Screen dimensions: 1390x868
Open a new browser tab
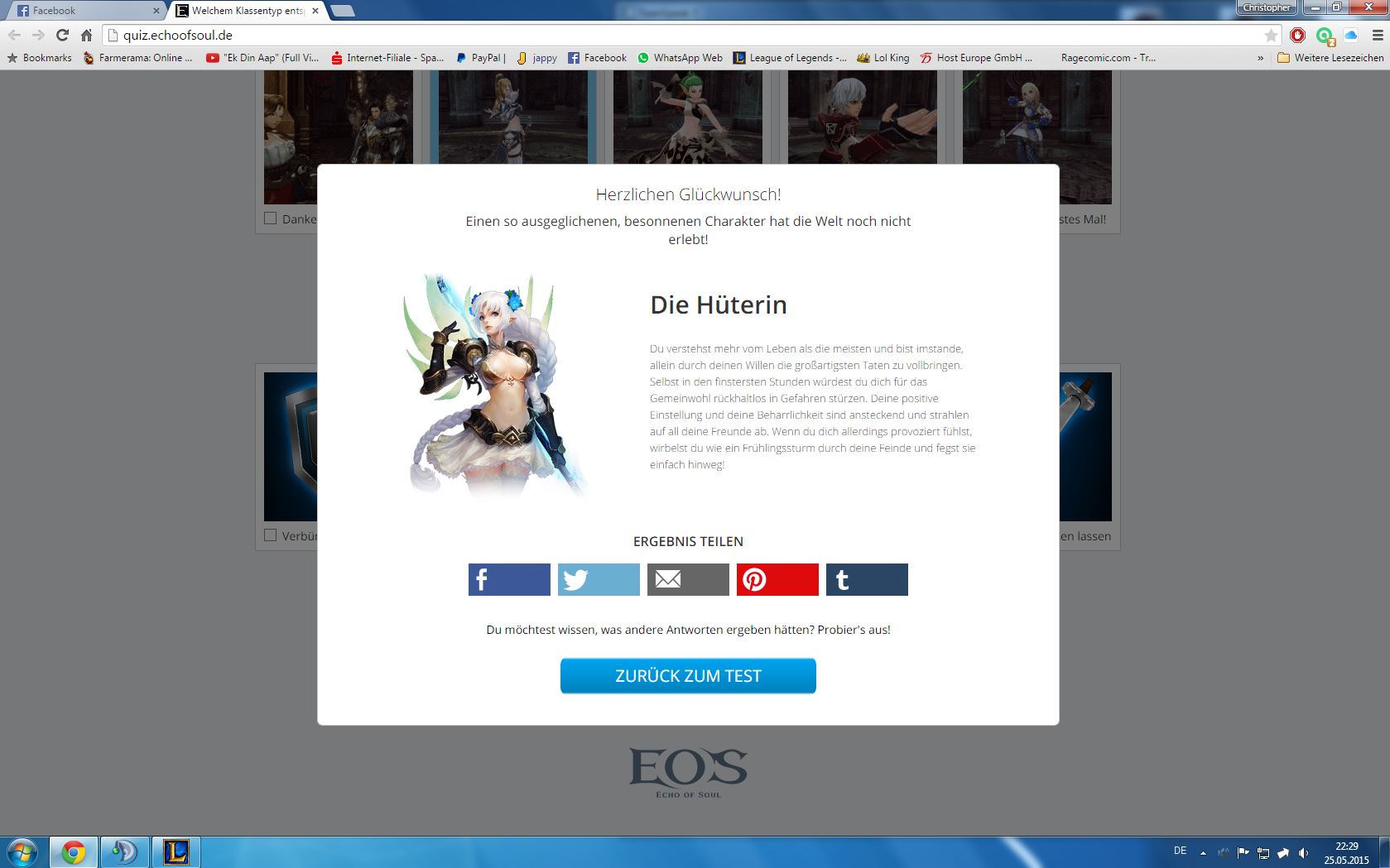click(342, 11)
